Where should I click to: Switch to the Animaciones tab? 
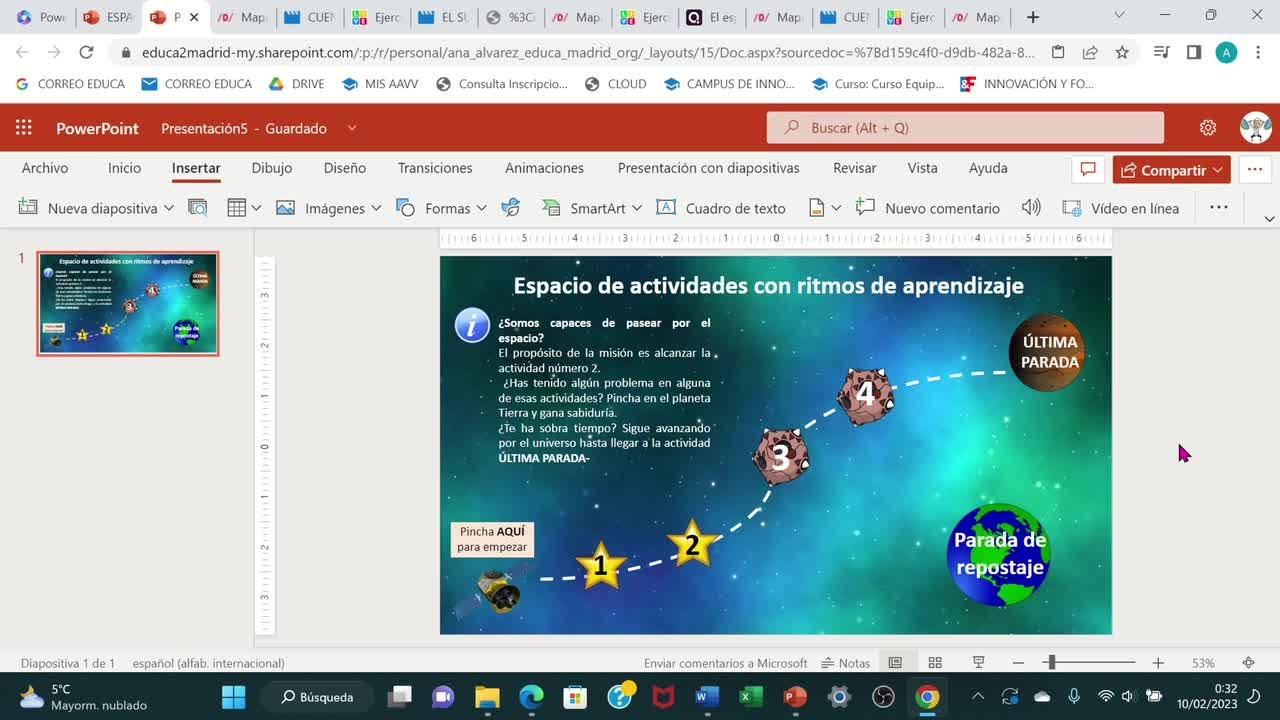[x=544, y=168]
